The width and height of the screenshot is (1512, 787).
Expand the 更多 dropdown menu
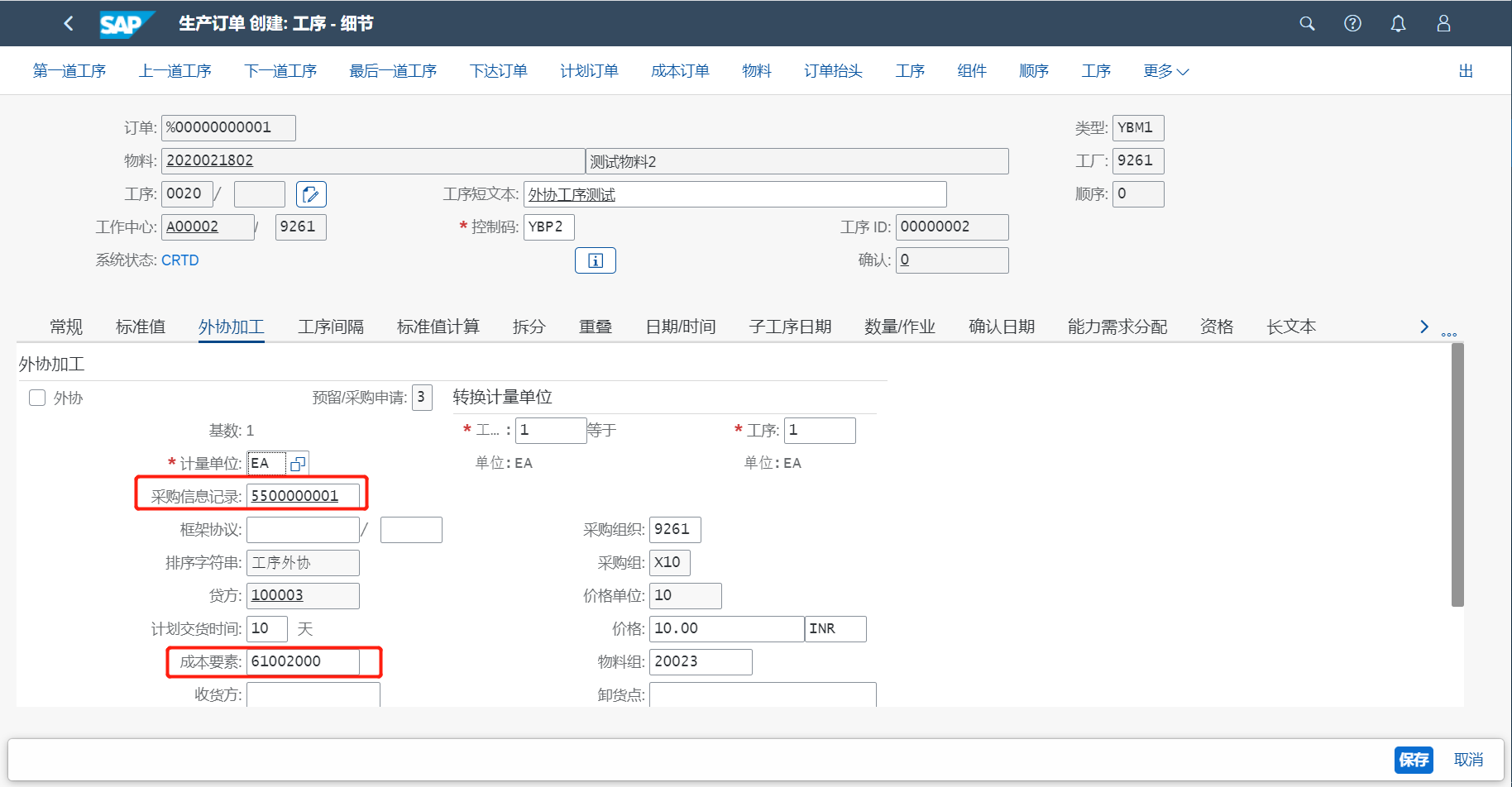(x=1165, y=70)
